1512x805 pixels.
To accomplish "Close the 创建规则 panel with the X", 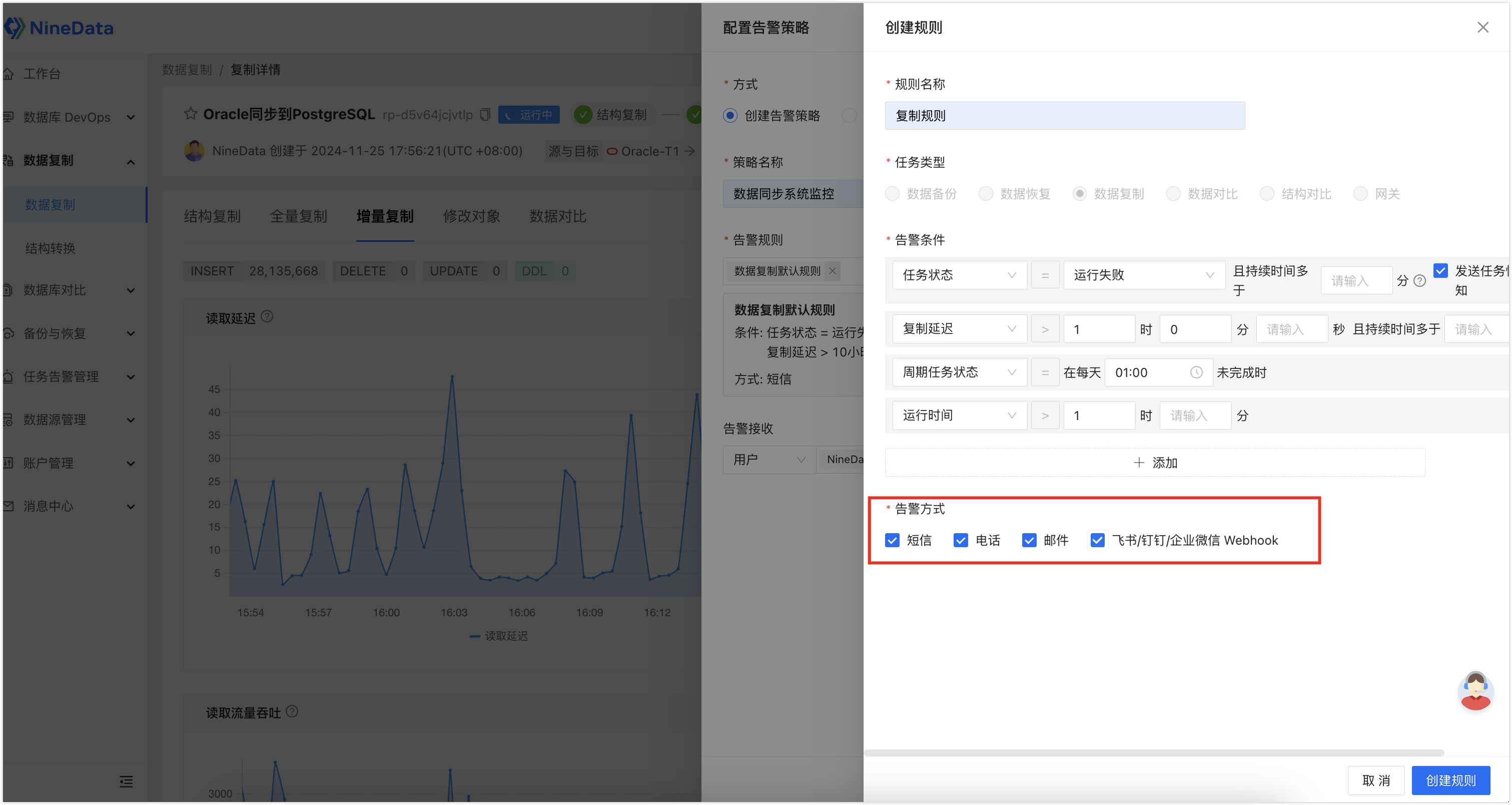I will (1482, 28).
